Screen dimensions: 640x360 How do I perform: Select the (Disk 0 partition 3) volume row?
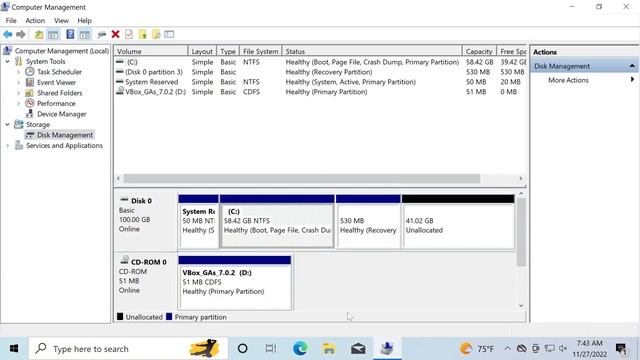[x=320, y=72]
